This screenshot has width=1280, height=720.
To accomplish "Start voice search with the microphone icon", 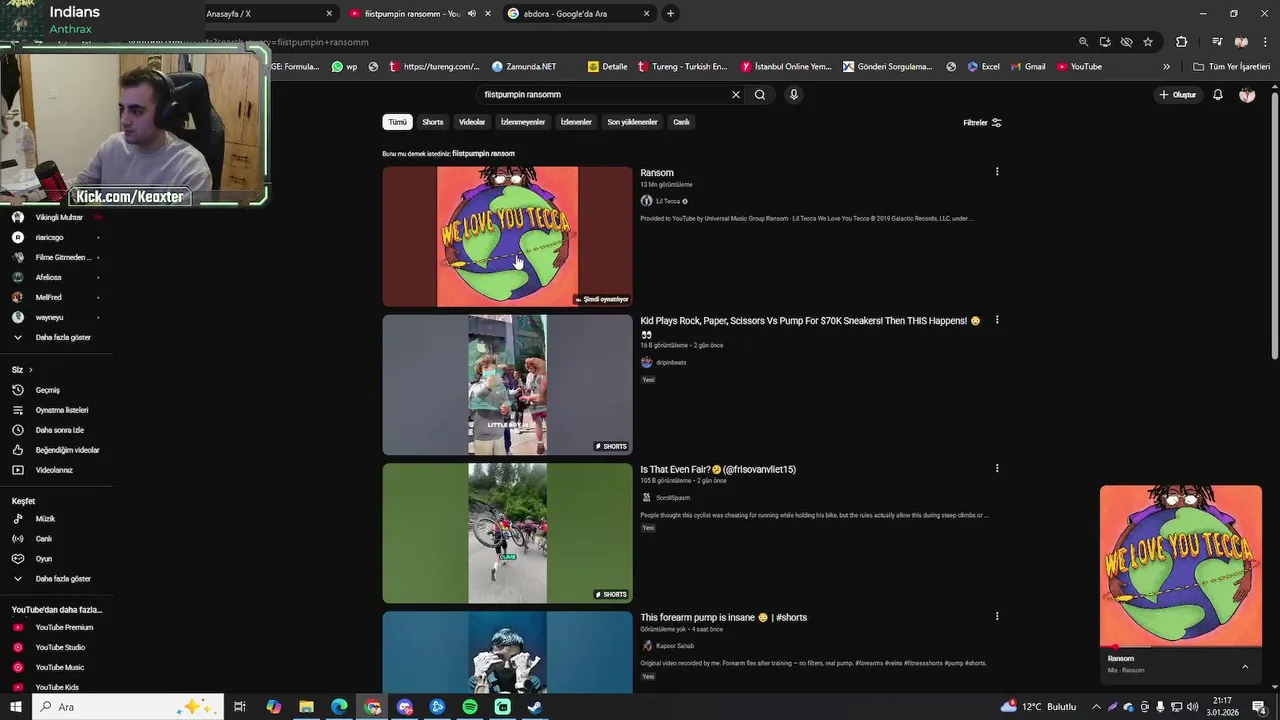I will click(x=794, y=95).
